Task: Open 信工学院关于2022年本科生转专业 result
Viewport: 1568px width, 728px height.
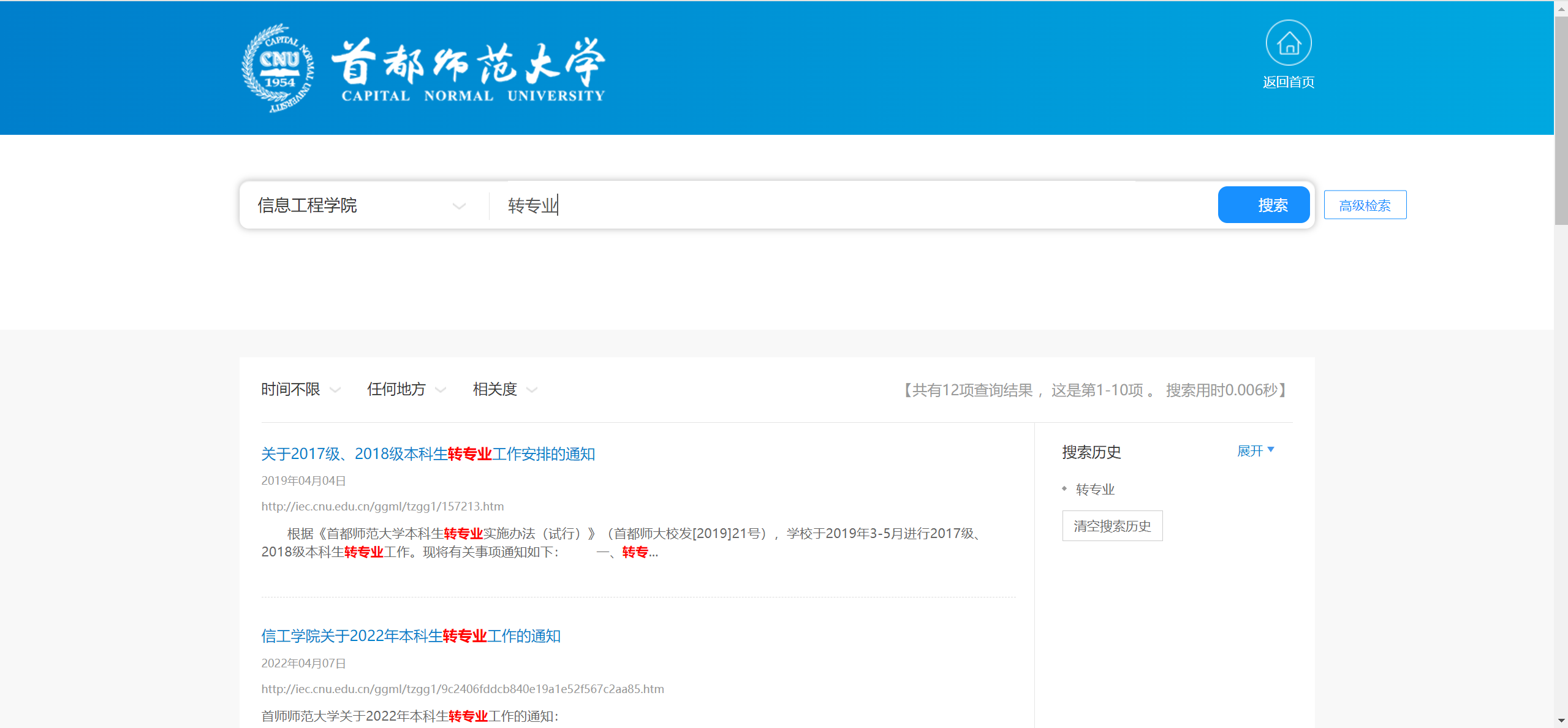Action: point(411,636)
